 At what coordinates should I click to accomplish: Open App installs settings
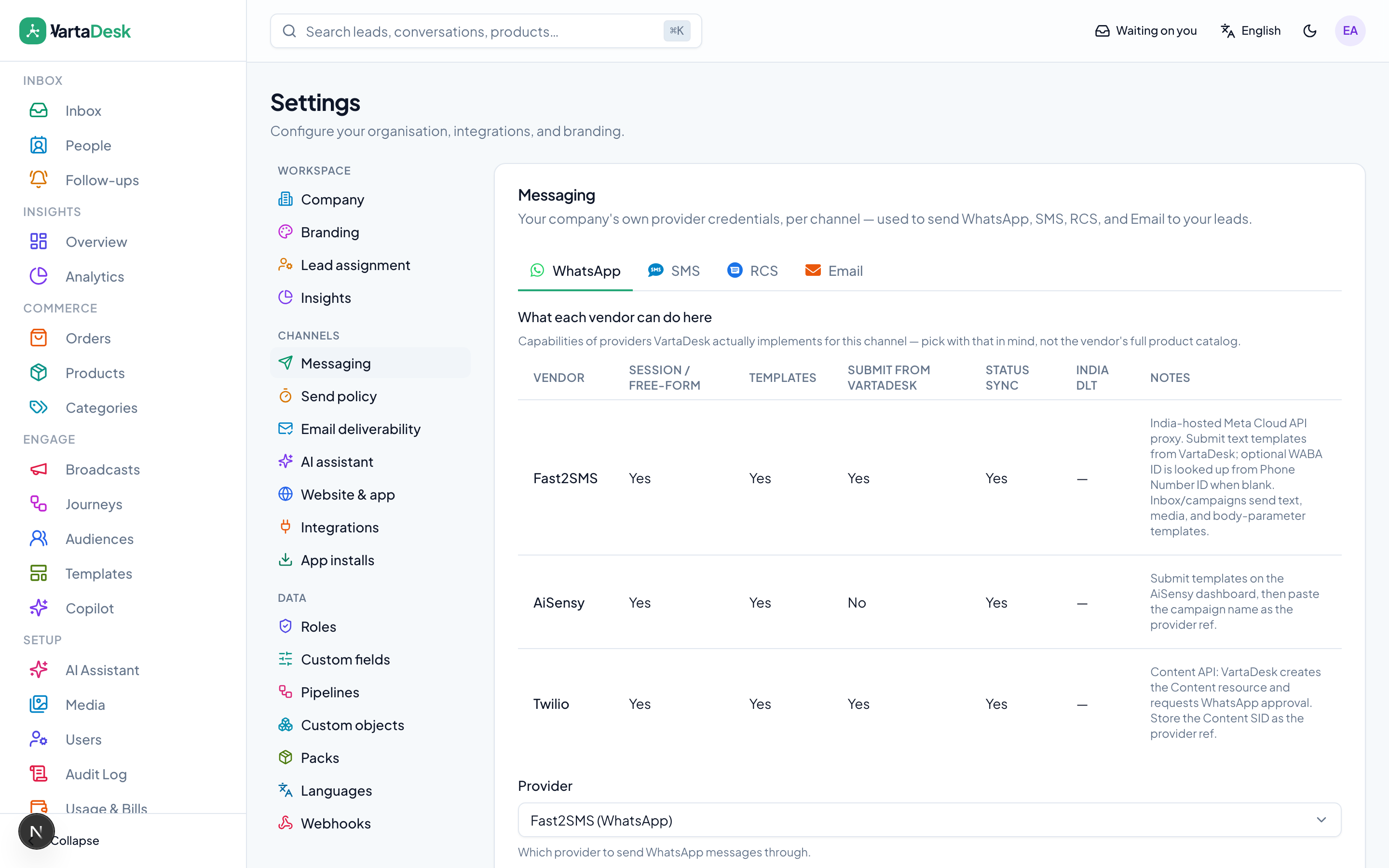pyautogui.click(x=370, y=560)
